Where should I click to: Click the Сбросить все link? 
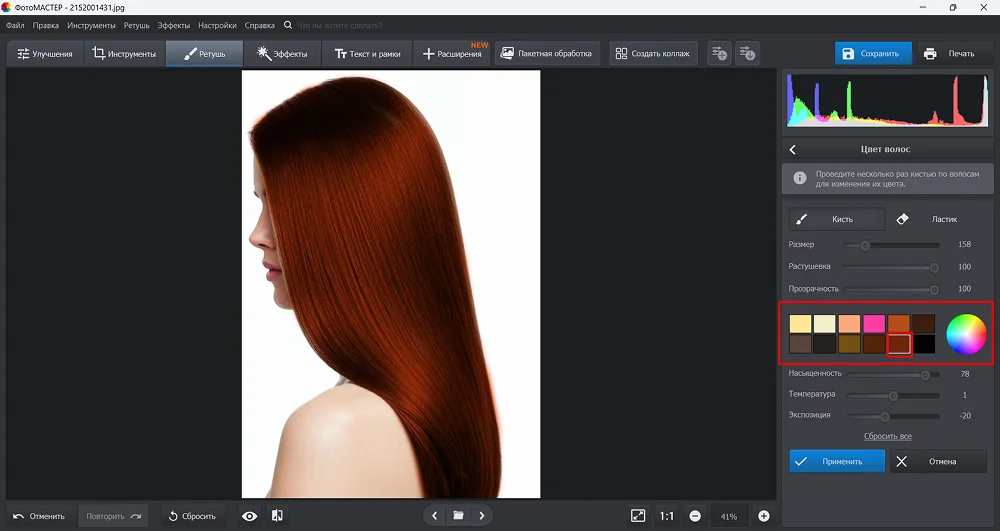888,437
